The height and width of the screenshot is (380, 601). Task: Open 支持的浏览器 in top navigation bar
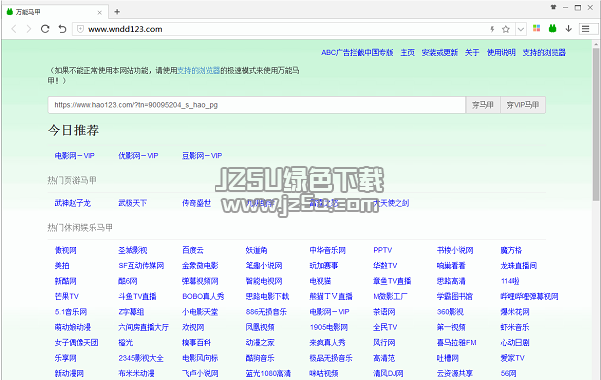pyautogui.click(x=544, y=53)
